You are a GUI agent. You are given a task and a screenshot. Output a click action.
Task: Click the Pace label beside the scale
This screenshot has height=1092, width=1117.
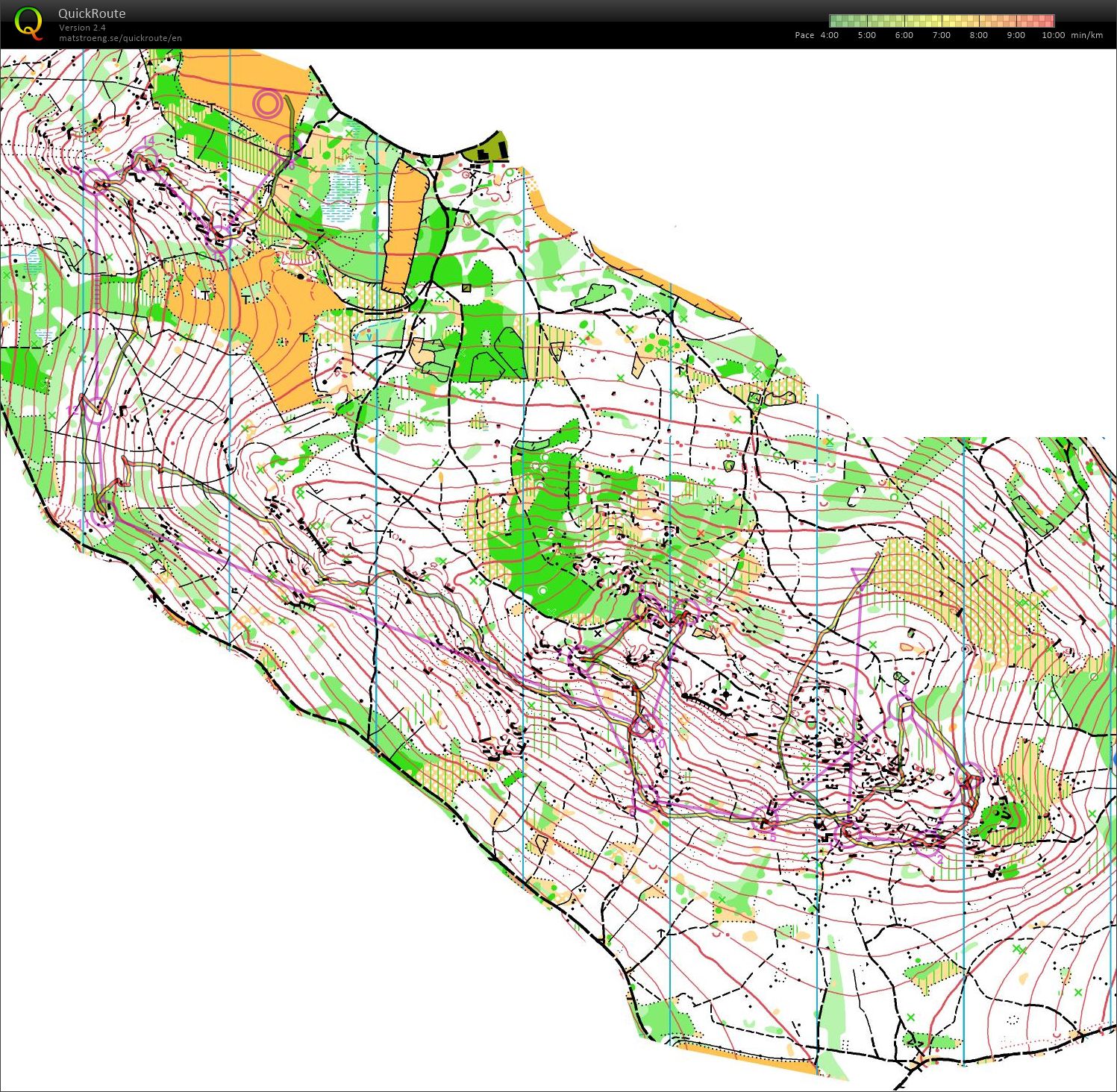[x=804, y=35]
